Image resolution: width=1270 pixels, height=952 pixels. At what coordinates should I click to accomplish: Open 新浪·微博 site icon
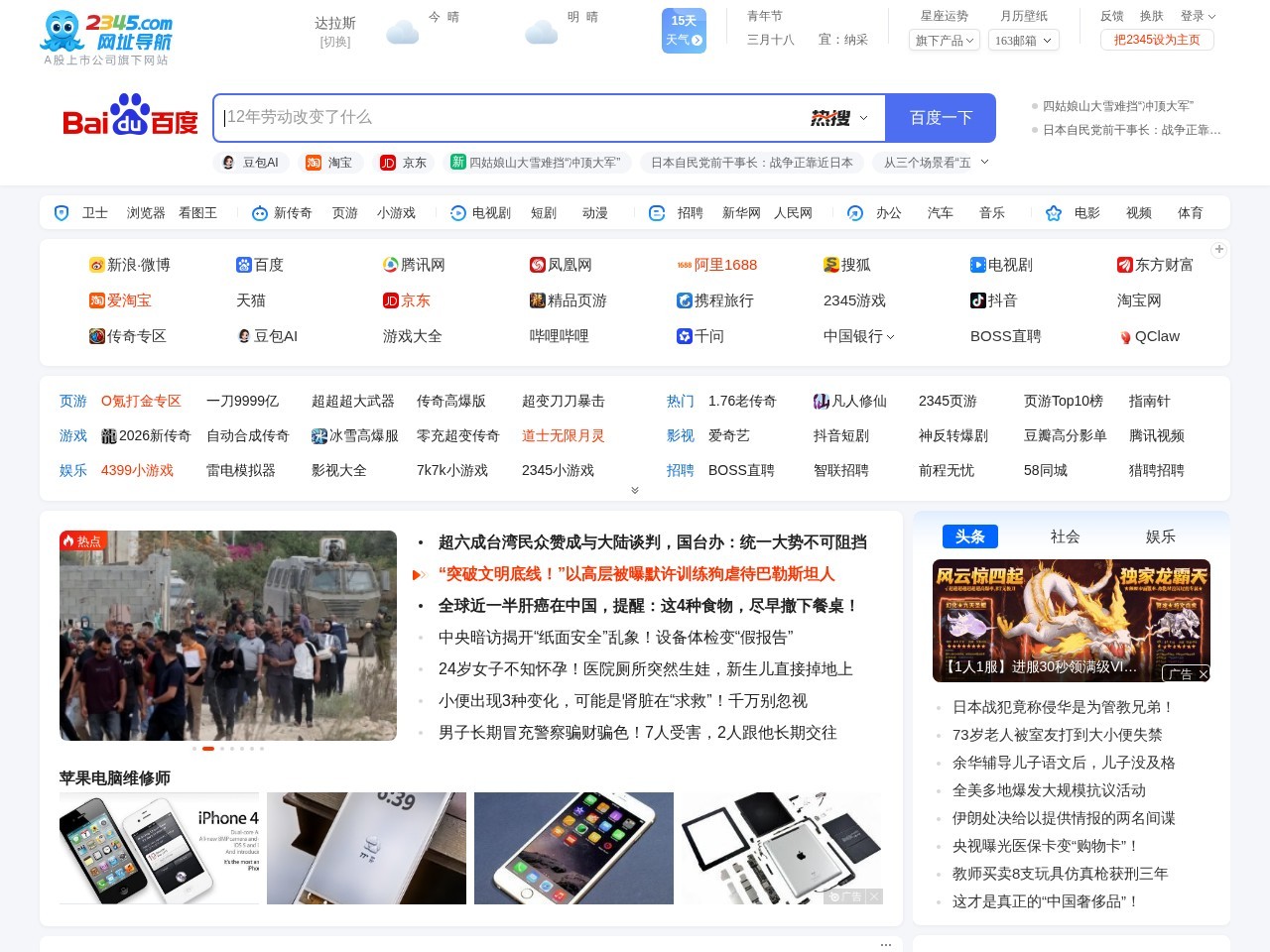click(97, 265)
